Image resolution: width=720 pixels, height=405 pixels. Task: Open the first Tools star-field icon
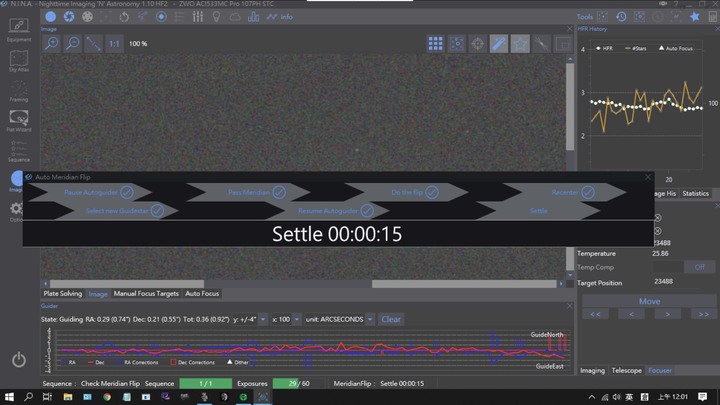point(602,17)
